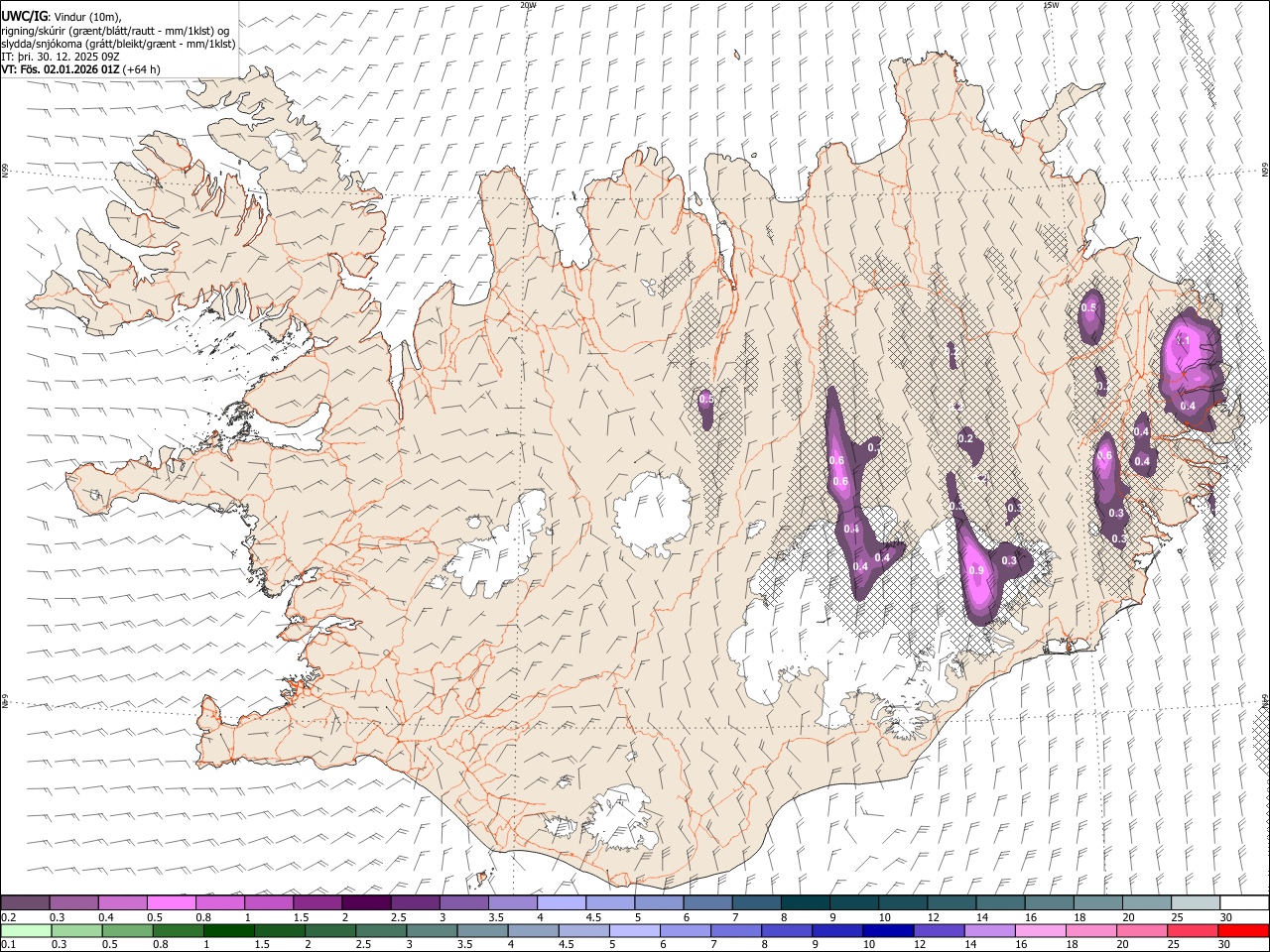Image resolution: width=1270 pixels, height=952 pixels.
Task: Click the UWC/IG title in the header
Action: pyautogui.click(x=24, y=17)
